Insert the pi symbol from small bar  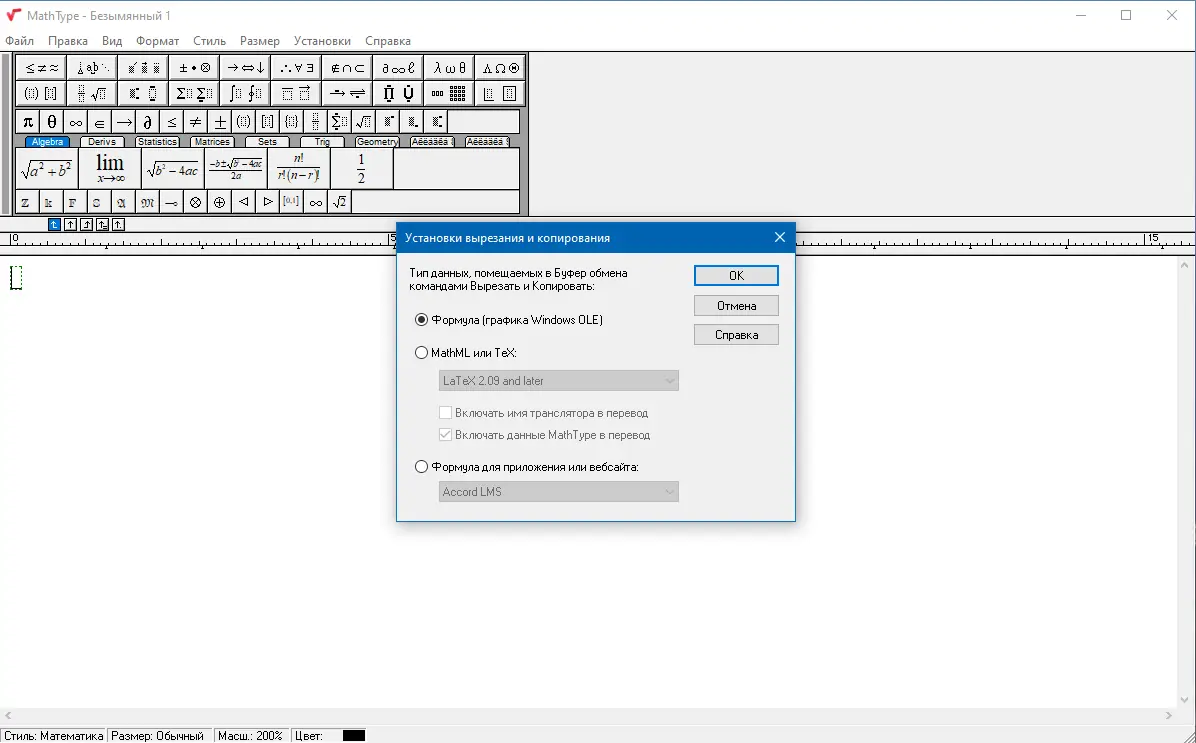28,121
